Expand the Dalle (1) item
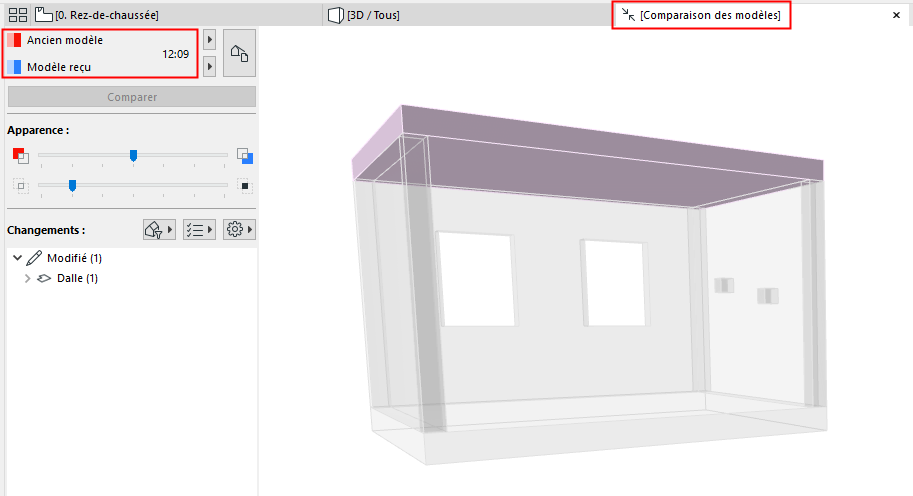 pos(27,278)
